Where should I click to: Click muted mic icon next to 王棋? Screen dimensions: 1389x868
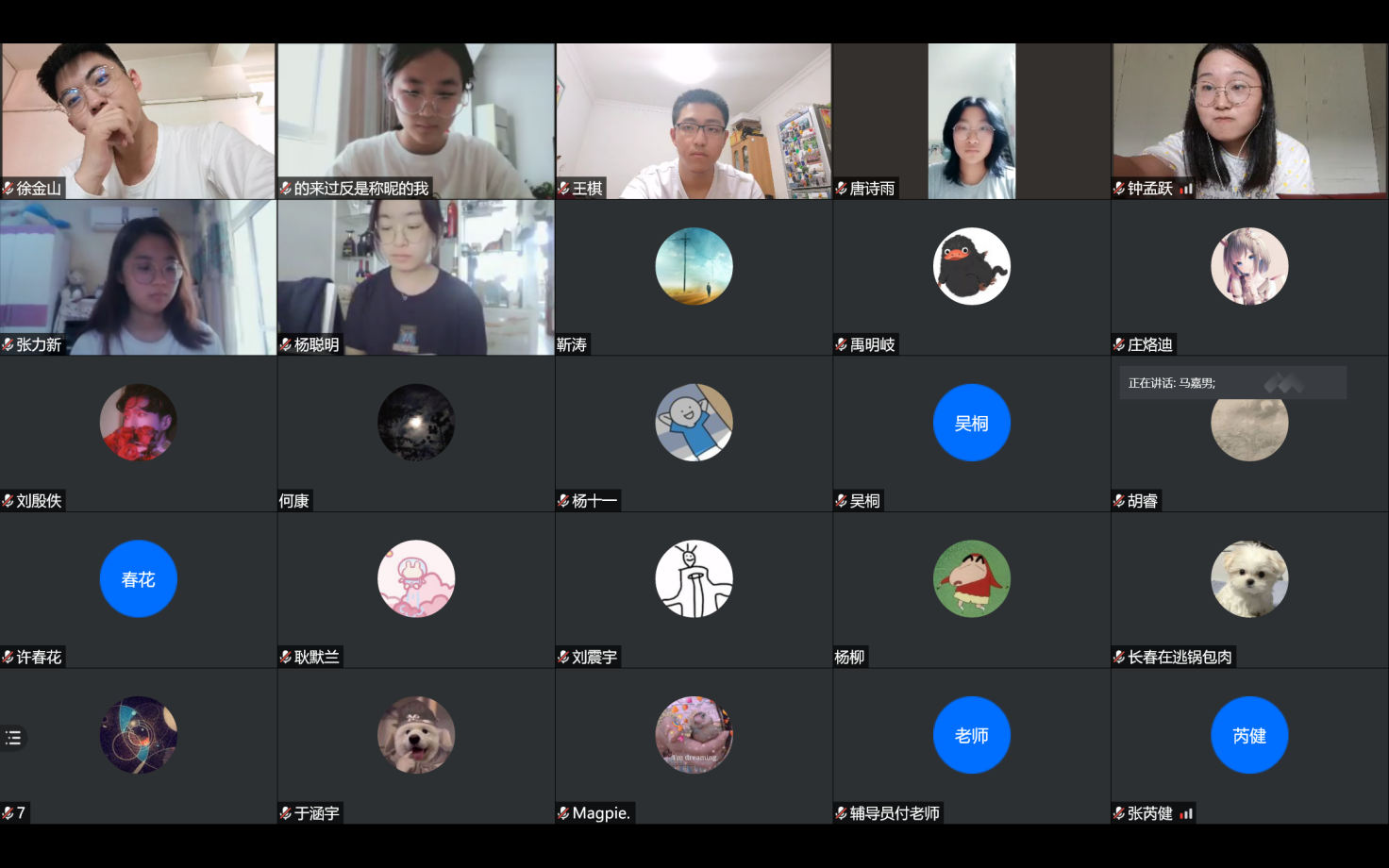coord(563,189)
